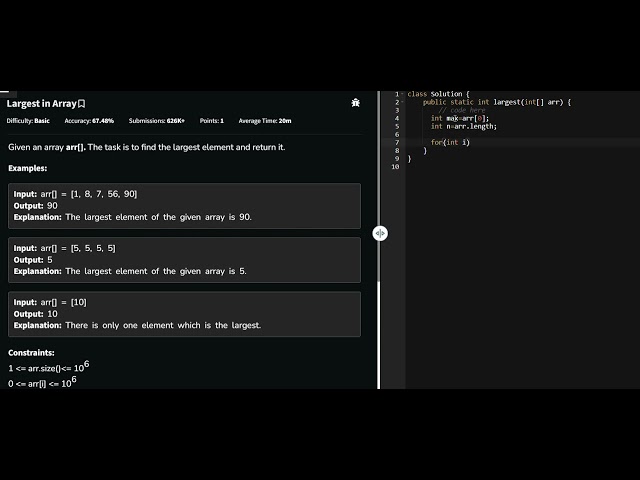Click the Submissions 626K+ stat
Image resolution: width=640 pixels, height=480 pixels.
(x=157, y=121)
